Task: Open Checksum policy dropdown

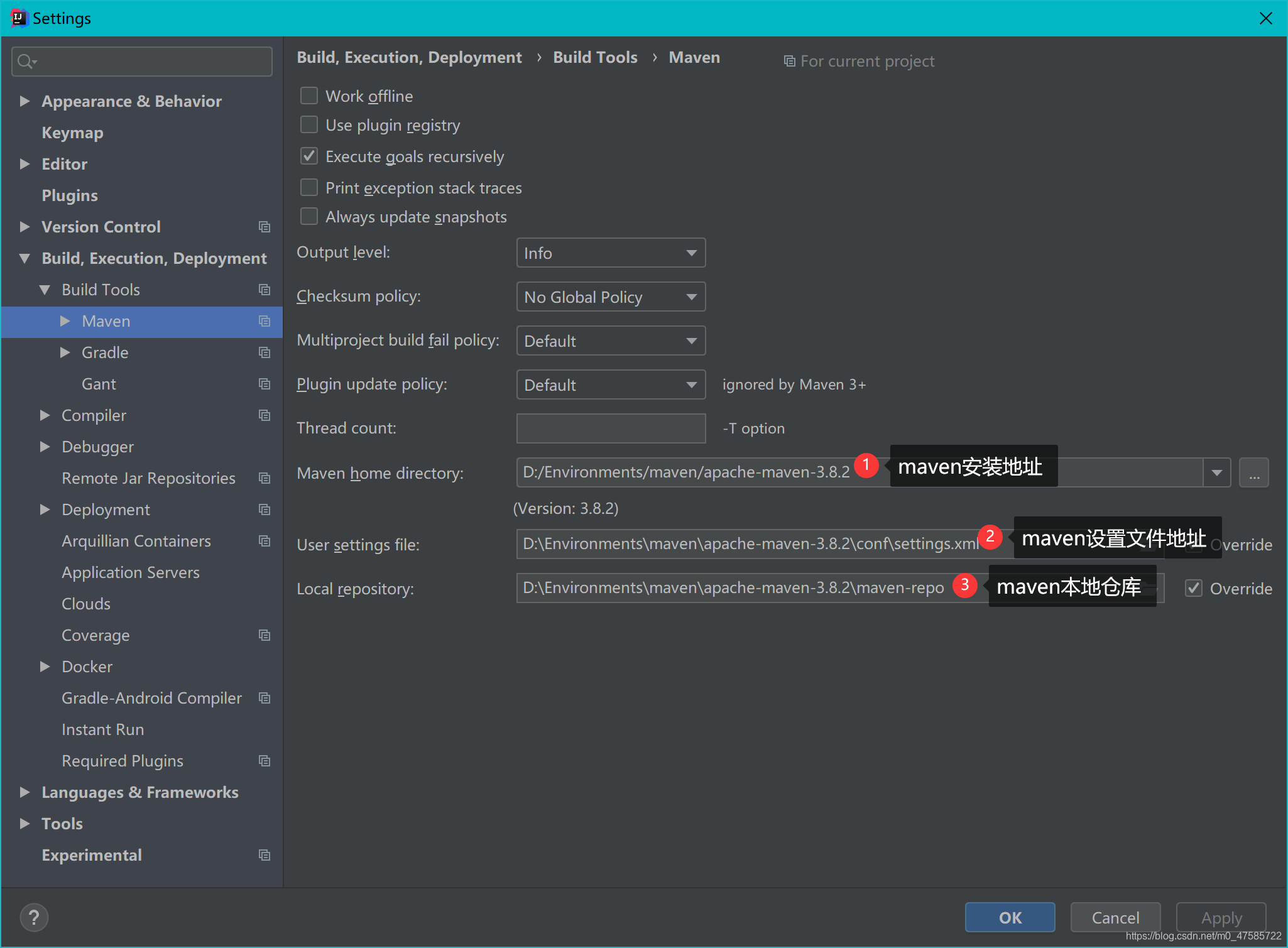Action: pos(611,297)
